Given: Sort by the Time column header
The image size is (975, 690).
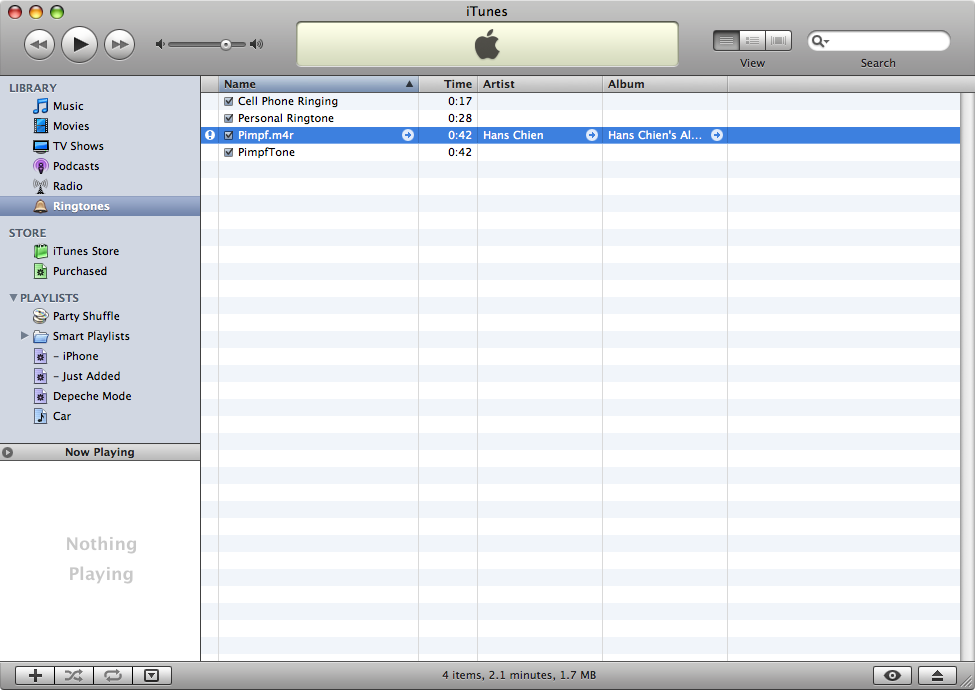Looking at the screenshot, I should click(x=448, y=84).
